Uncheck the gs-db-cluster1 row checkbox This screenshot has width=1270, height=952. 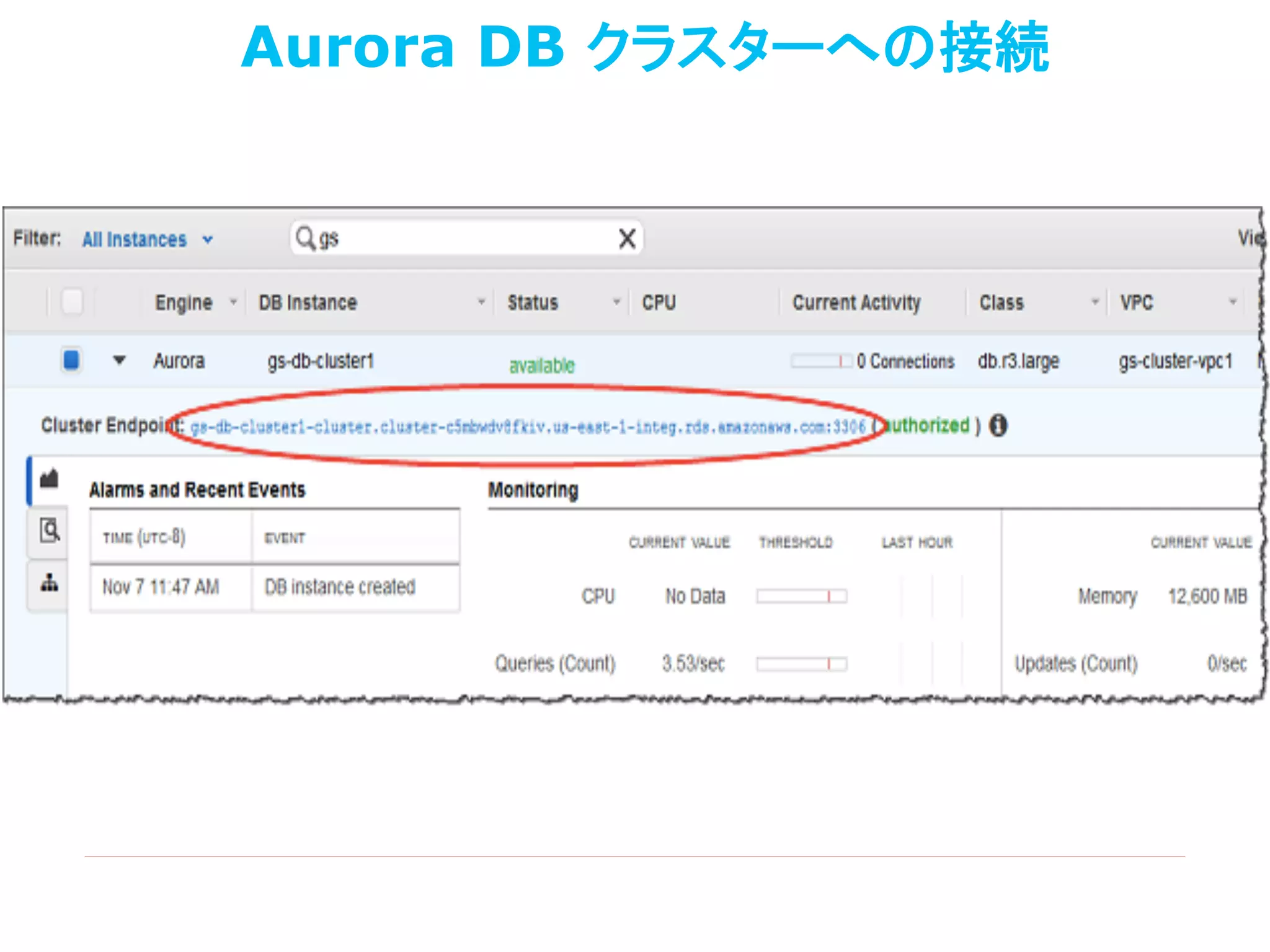71,360
